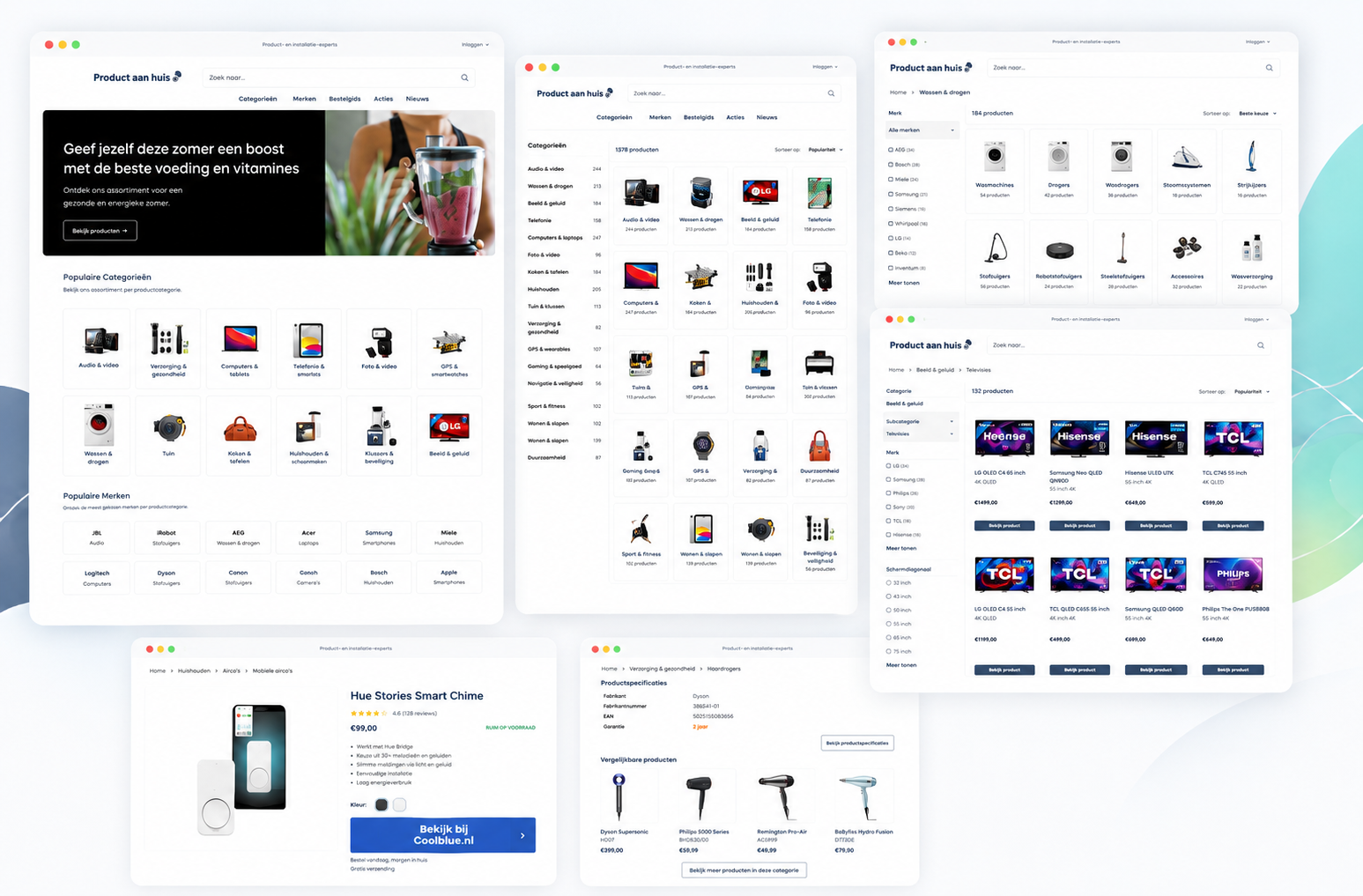This screenshot has height=896, width=1363.
Task: Open the Beste keuze sort dropdown
Action: click(1257, 114)
